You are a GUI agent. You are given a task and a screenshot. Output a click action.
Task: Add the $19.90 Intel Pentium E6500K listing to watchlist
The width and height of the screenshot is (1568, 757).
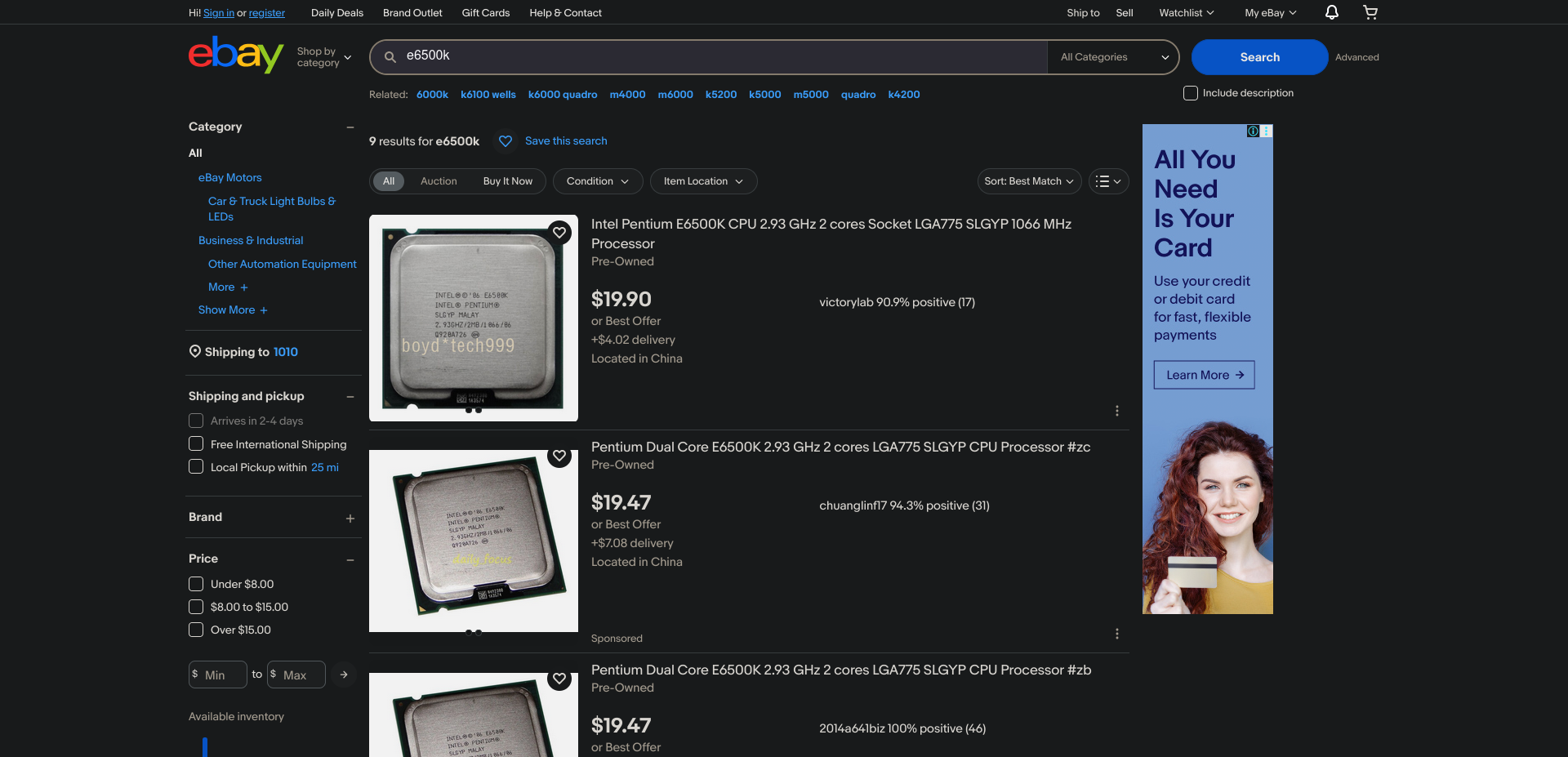559,233
